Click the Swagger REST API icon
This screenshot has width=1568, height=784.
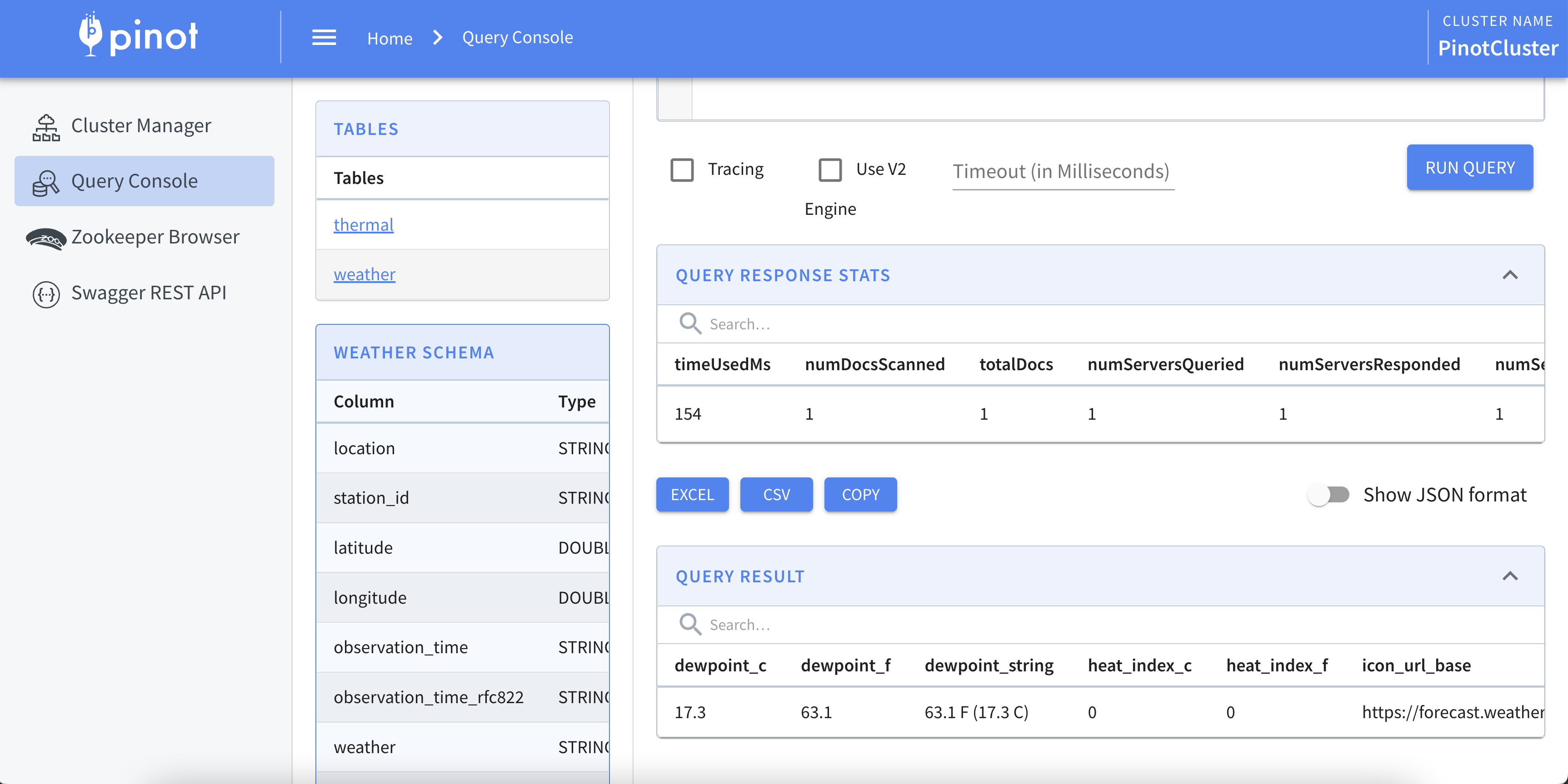[x=45, y=294]
